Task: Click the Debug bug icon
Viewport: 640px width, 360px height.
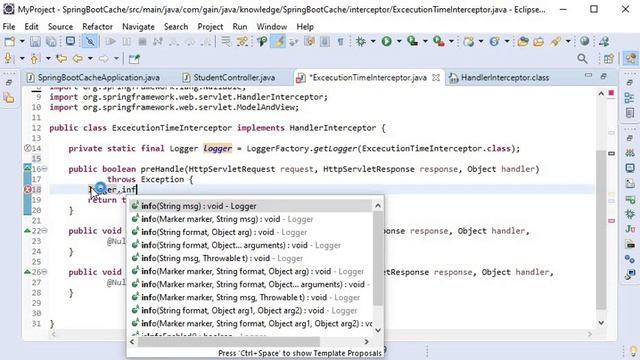Action: 361,41
